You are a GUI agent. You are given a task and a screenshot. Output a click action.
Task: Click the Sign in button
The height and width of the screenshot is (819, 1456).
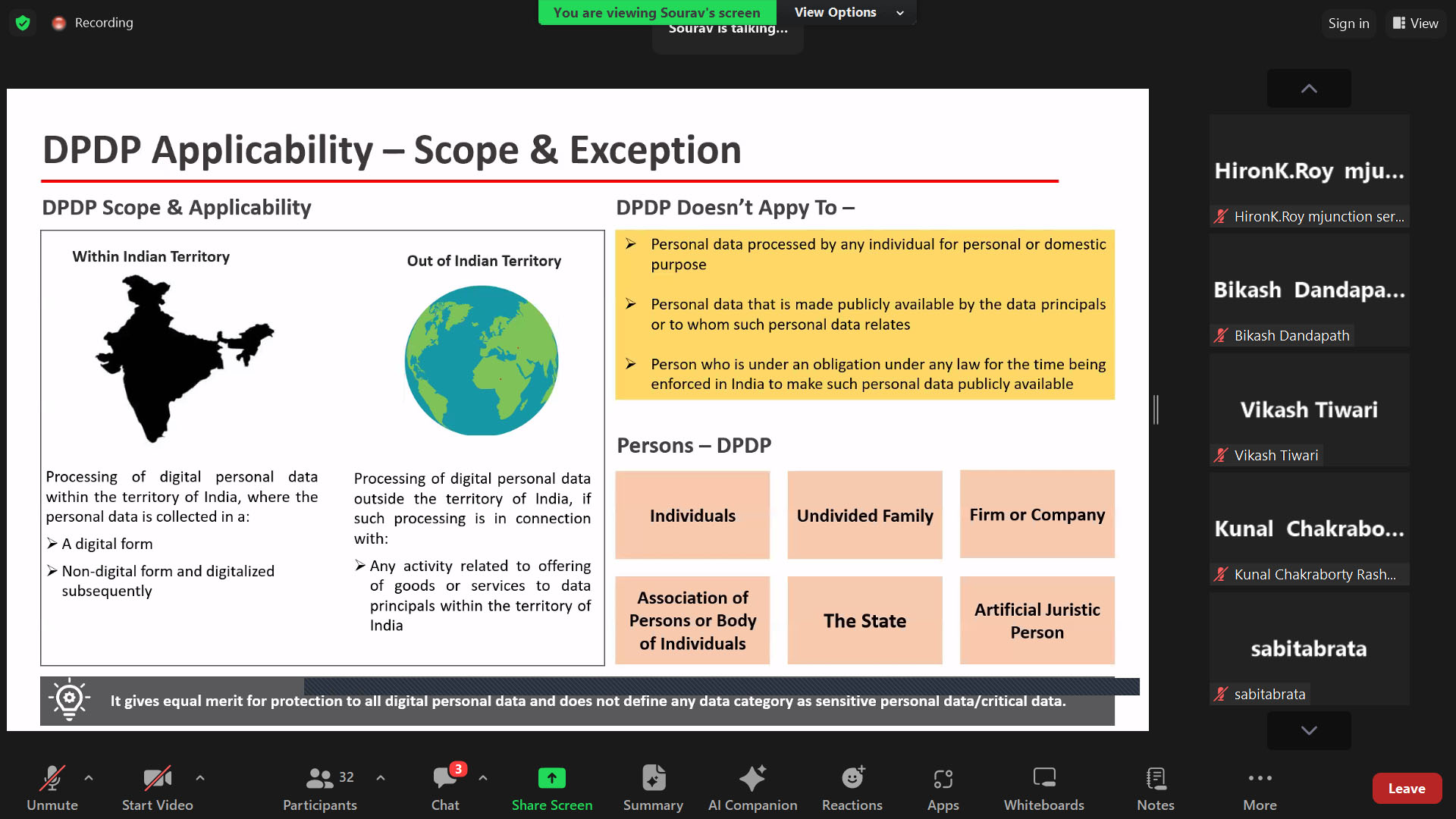(x=1348, y=24)
